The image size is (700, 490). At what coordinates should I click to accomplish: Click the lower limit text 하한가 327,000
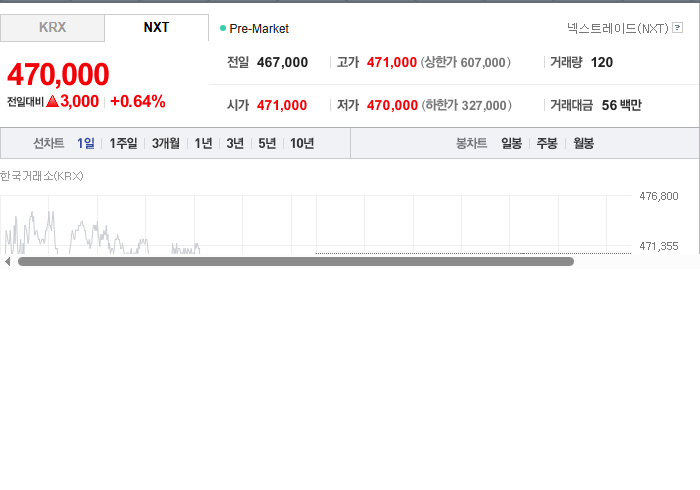pyautogui.click(x=467, y=105)
